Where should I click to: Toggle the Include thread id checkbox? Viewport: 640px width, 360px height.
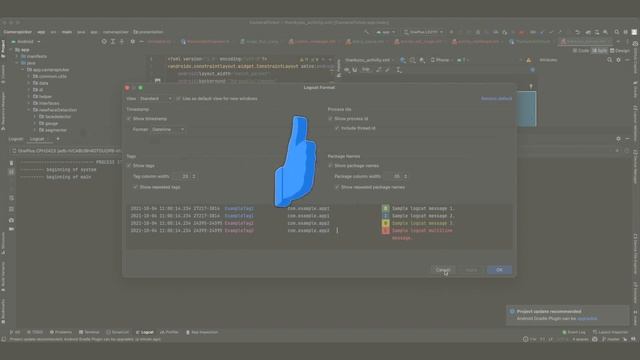coord(337,128)
